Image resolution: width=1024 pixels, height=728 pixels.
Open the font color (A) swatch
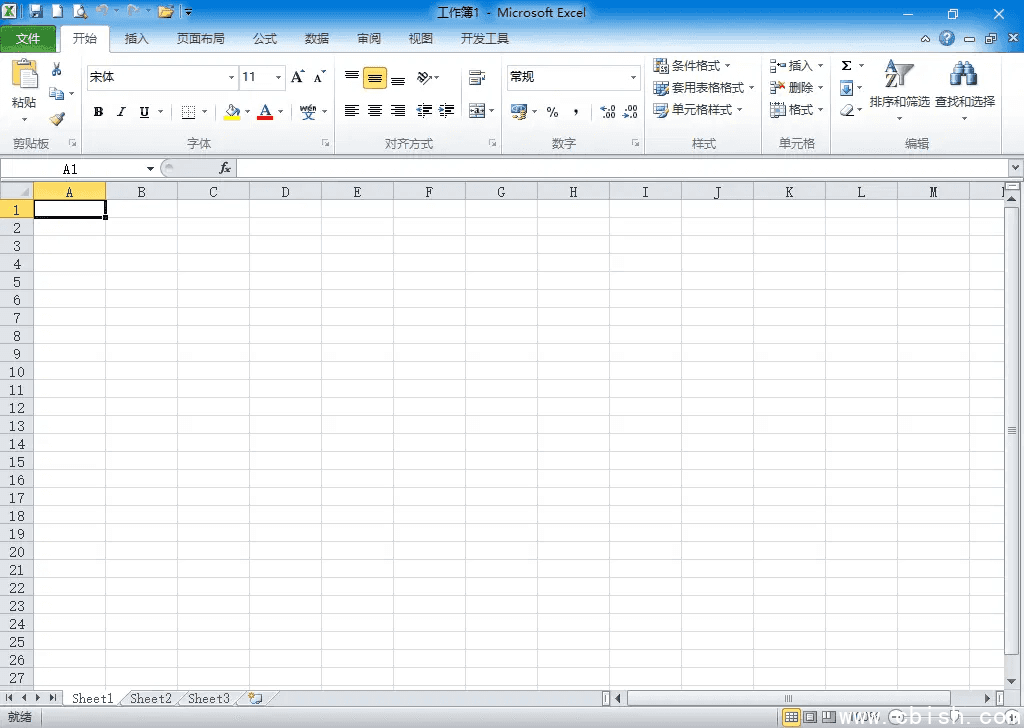pos(265,111)
